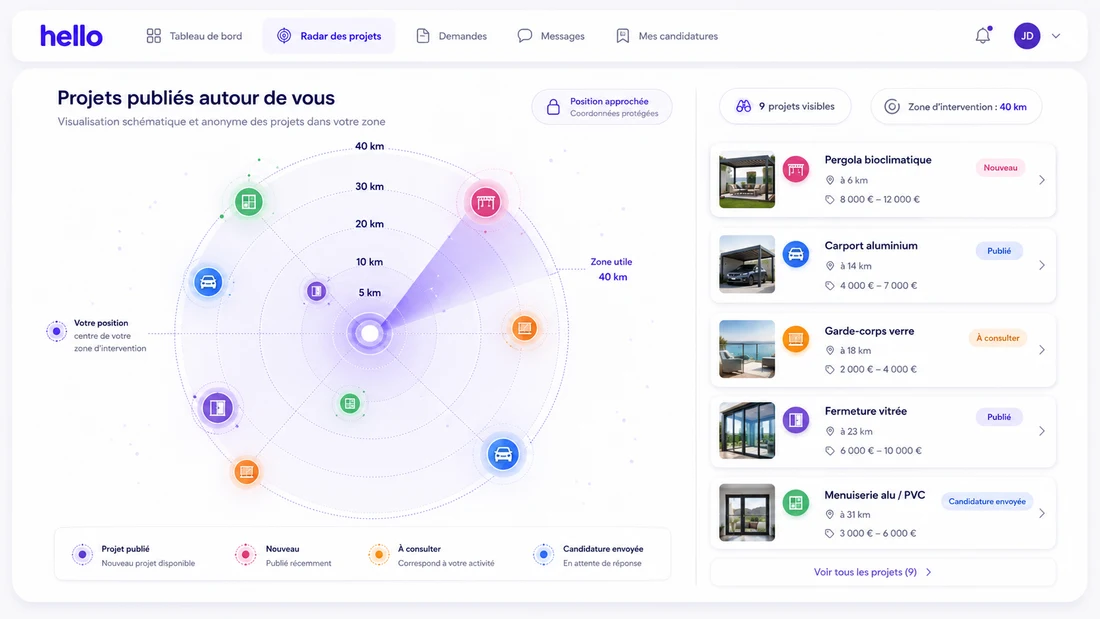Screen dimensions: 1100x619
Task: Click the blue car marker on radar's left side
Action: (208, 282)
